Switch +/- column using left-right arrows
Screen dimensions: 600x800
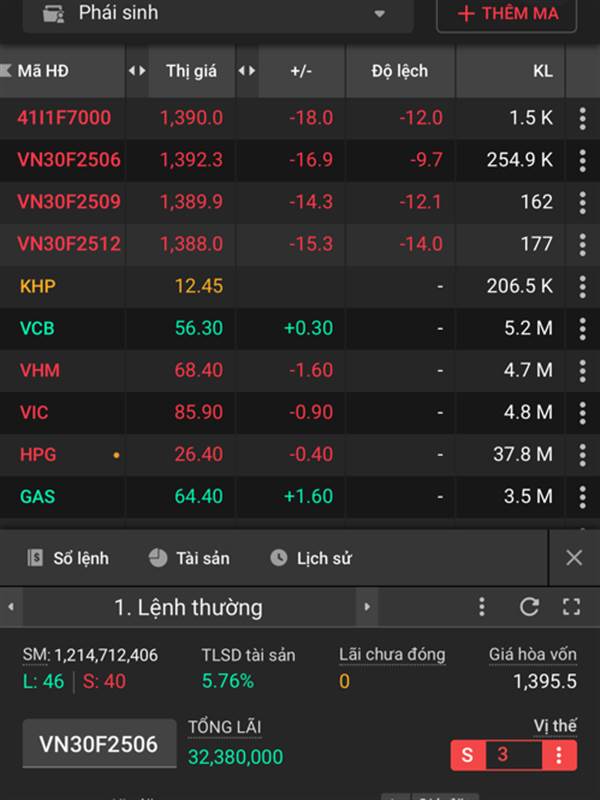pyautogui.click(x=247, y=71)
